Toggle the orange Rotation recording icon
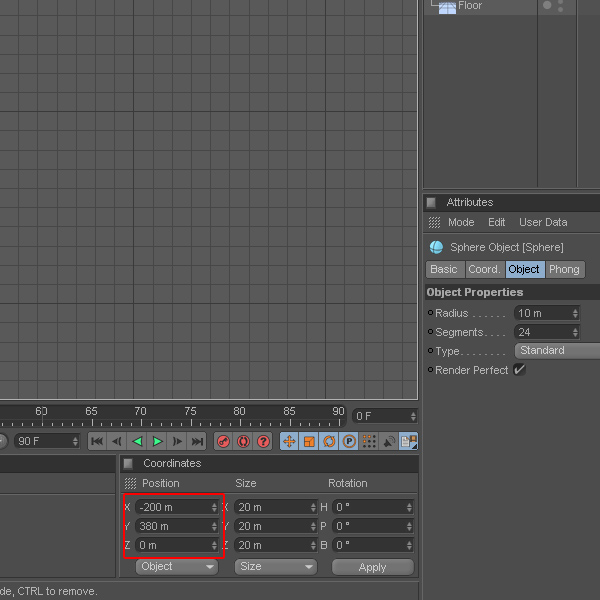The image size is (600, 600). coord(329,441)
